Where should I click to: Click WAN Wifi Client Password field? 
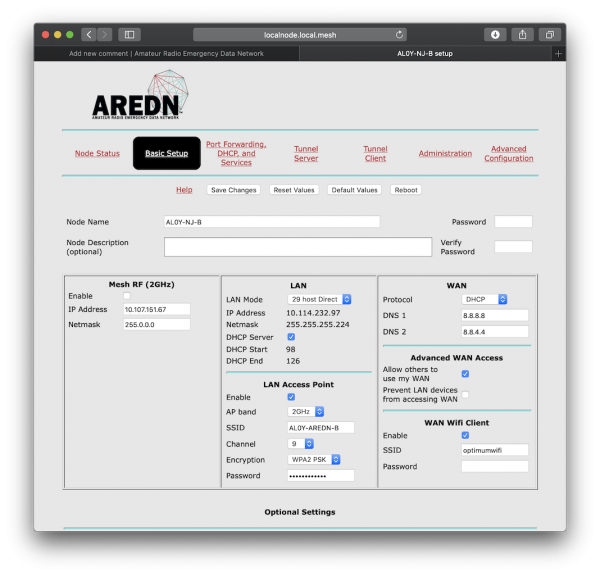[x=495, y=467]
